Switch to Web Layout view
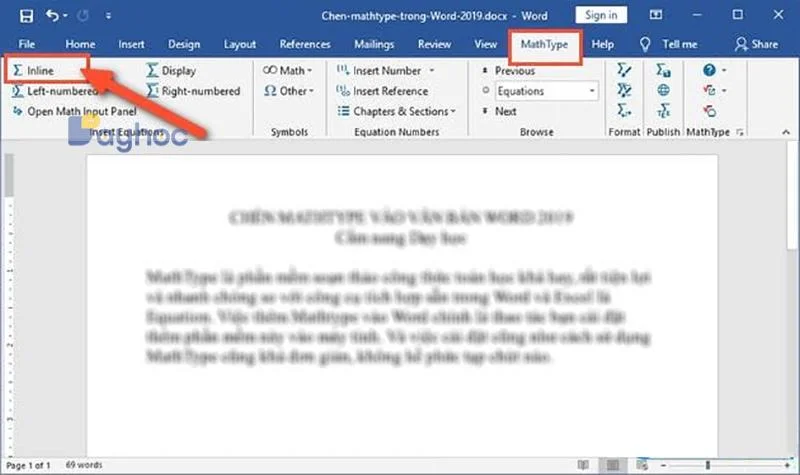This screenshot has width=800, height=475. [642, 465]
